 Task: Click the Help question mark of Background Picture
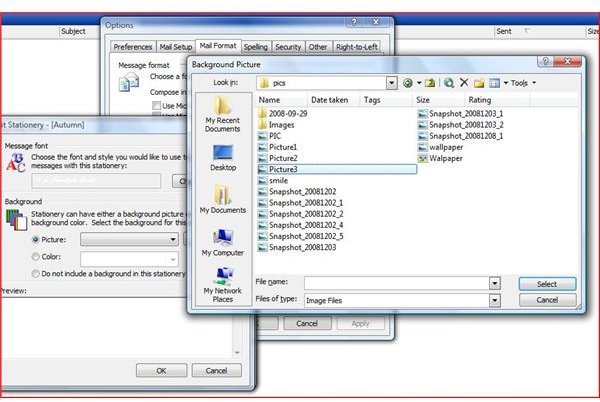click(x=545, y=61)
